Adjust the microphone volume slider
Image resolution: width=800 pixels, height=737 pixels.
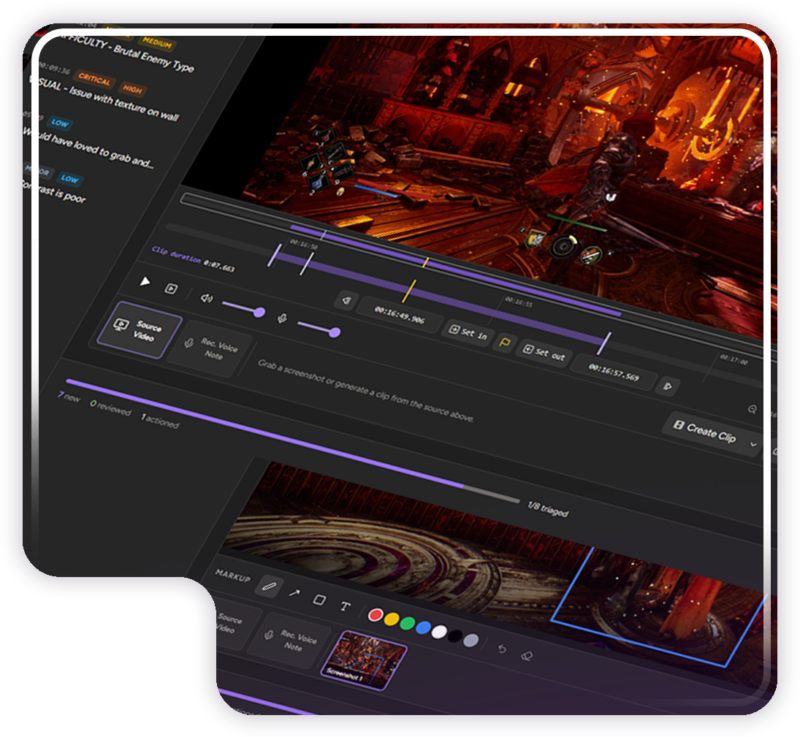319,328
